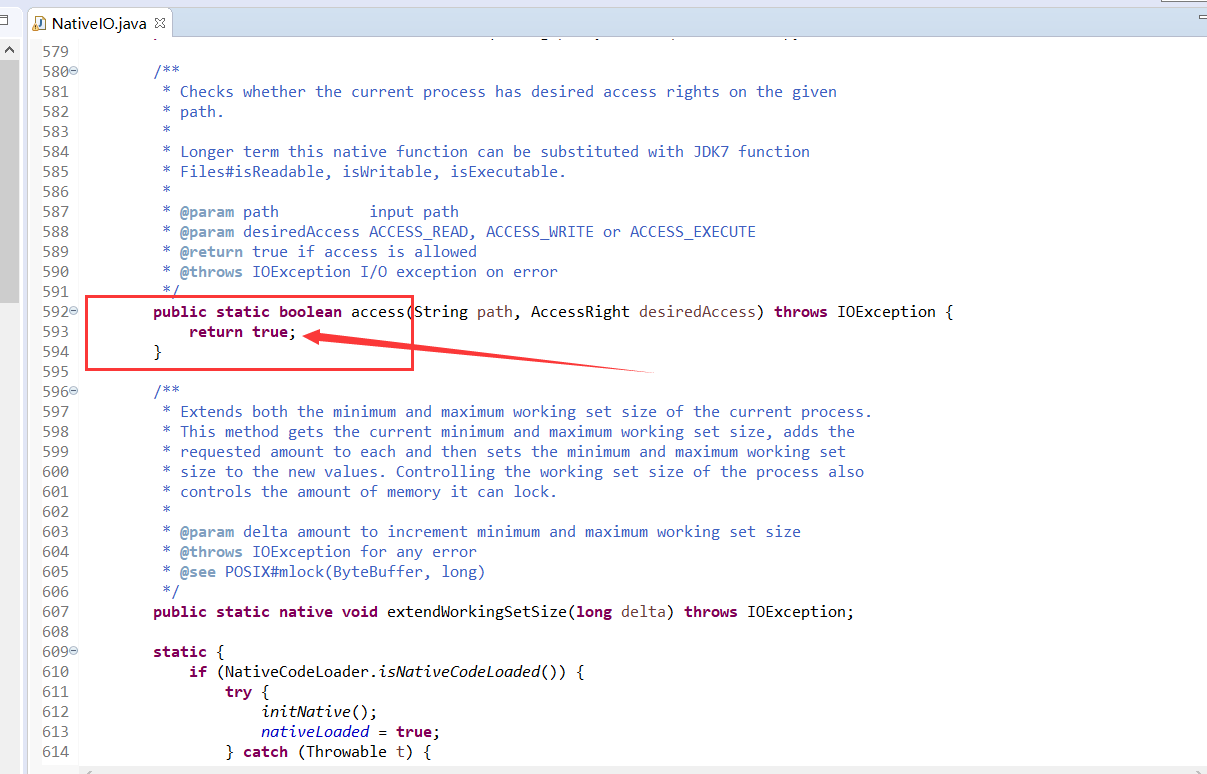Click line number 579 in the gutter
The height and width of the screenshot is (774, 1207).
coord(55,51)
